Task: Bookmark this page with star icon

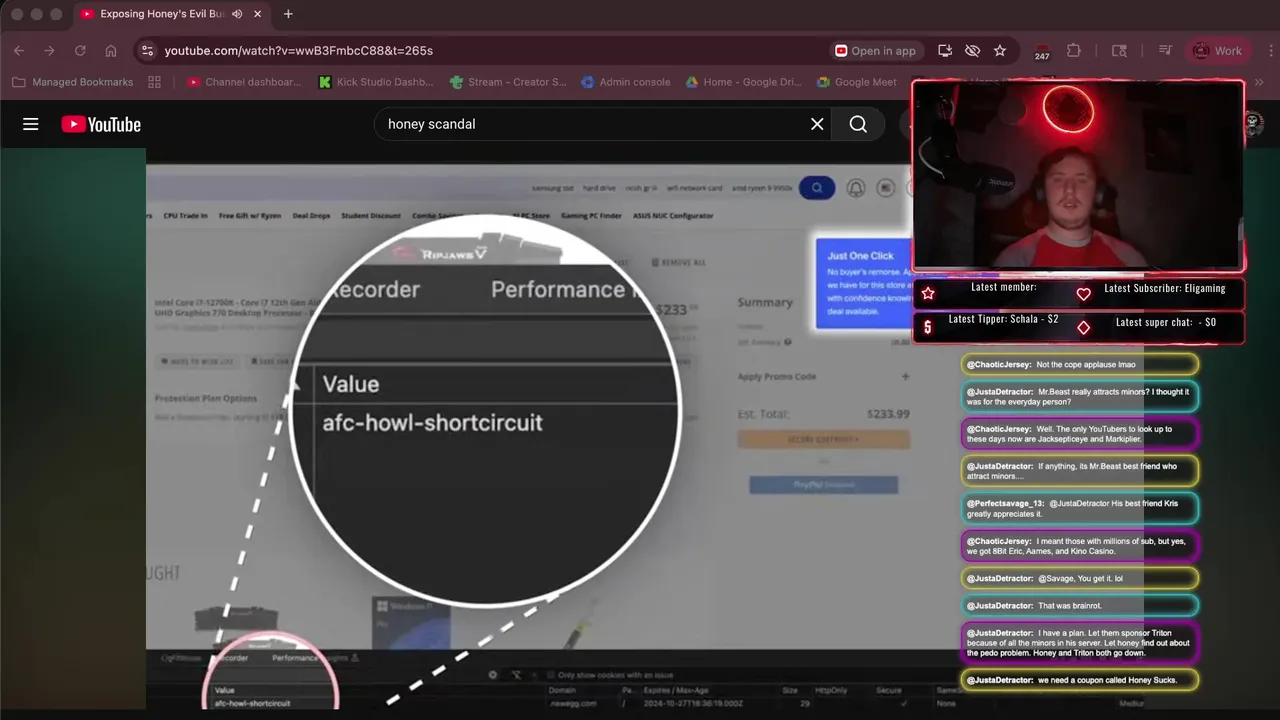Action: tap(1000, 50)
